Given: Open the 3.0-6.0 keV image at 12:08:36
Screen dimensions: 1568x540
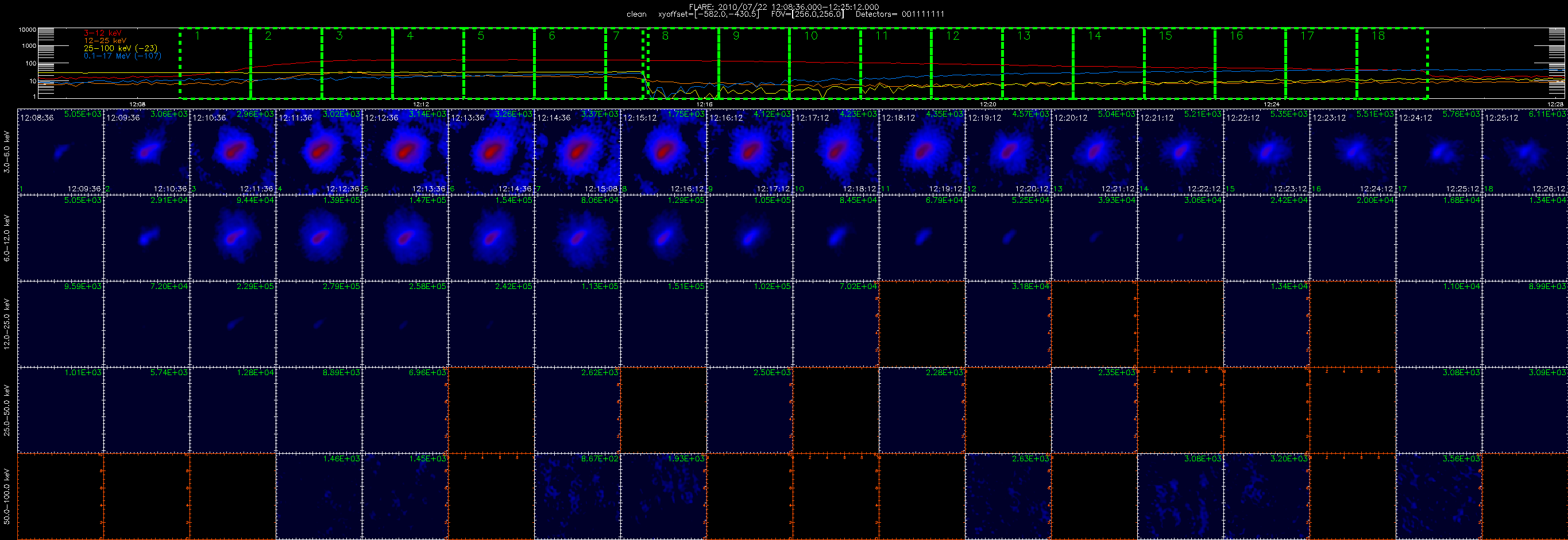Looking at the screenshot, I should click(x=60, y=152).
